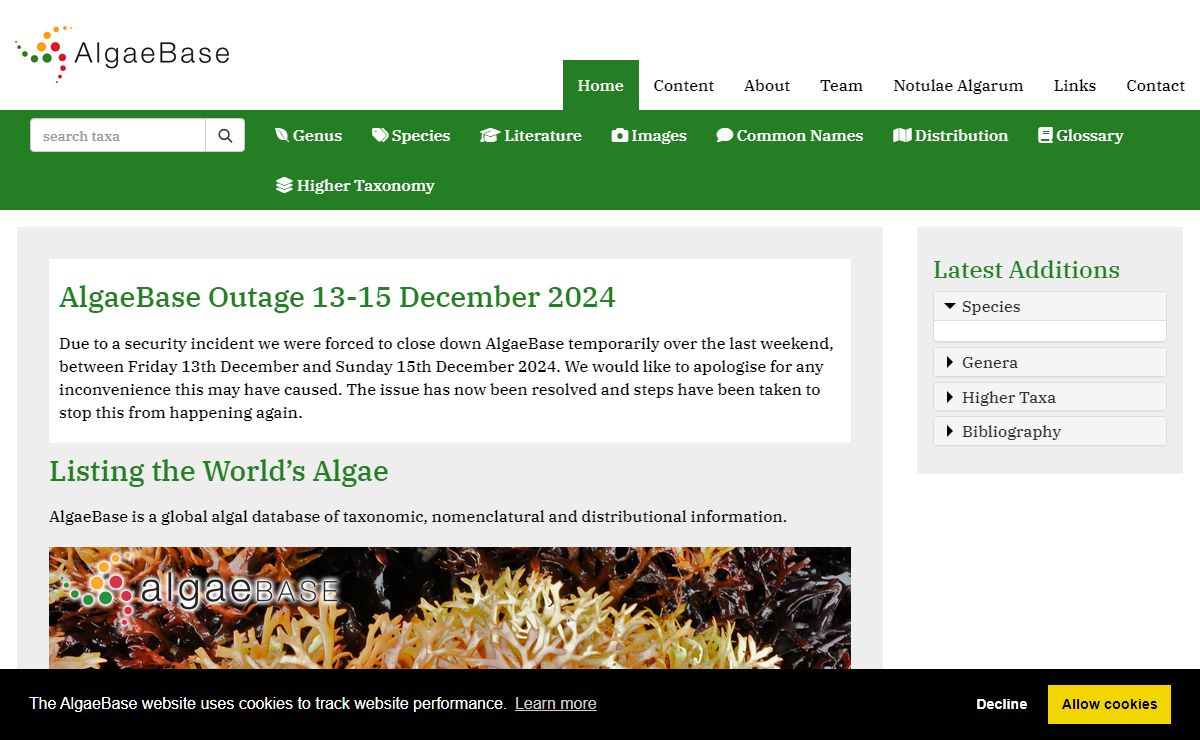Screen dimensions: 1200x740
Task: Open the Distribution link
Action: pyautogui.click(x=951, y=135)
